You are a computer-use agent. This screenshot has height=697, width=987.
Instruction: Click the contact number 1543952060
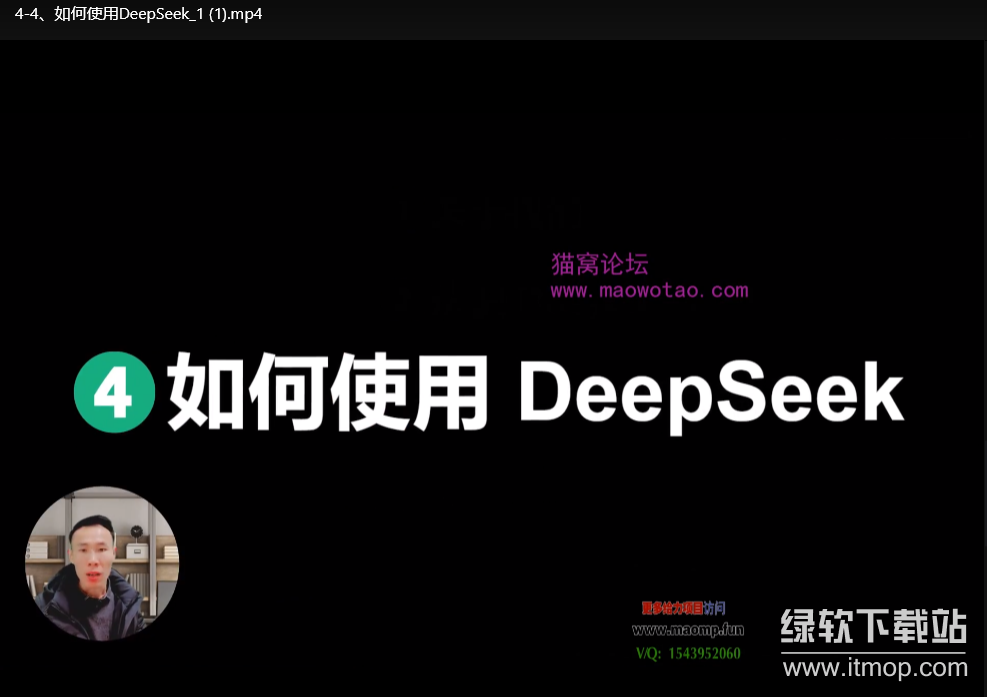[703, 653]
